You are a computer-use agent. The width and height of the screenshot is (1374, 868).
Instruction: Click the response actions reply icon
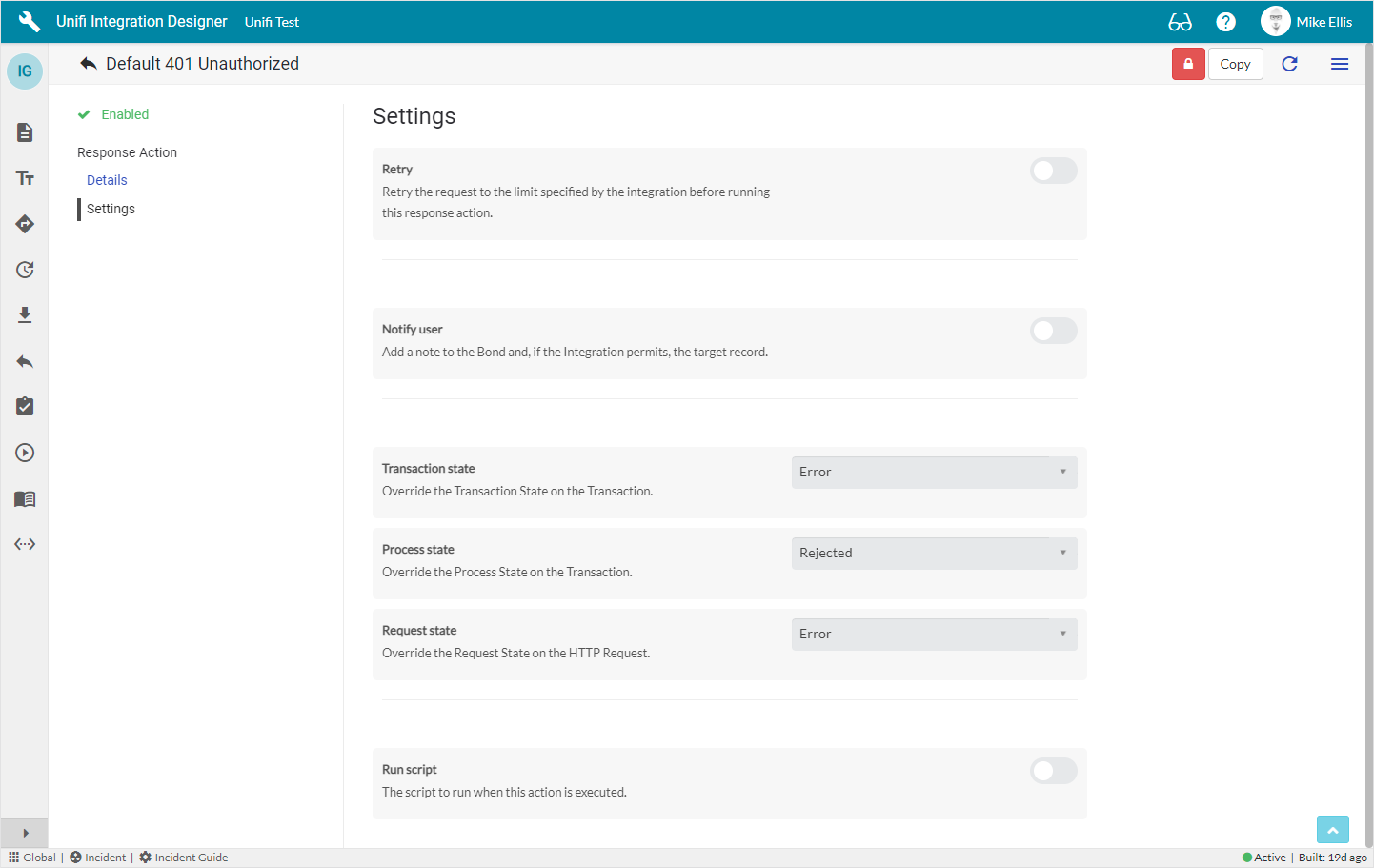click(25, 360)
